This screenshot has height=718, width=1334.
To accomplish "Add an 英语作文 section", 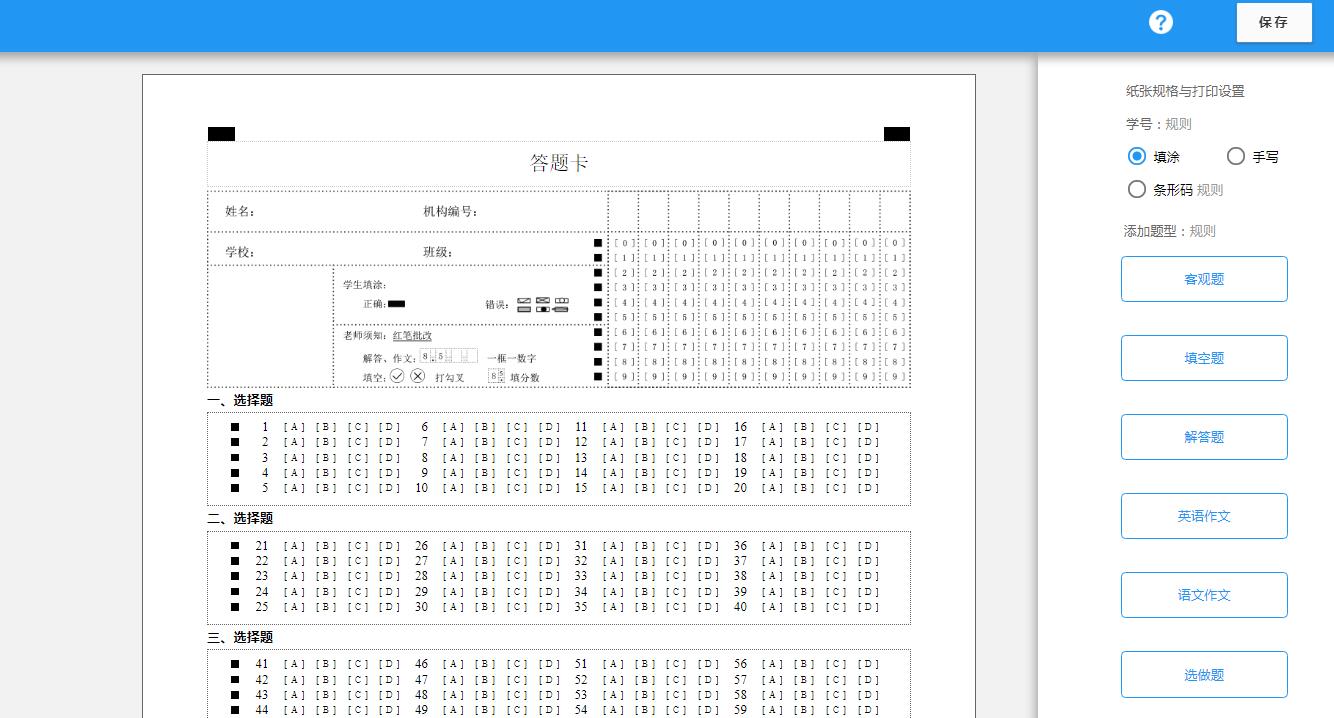I will (1203, 516).
